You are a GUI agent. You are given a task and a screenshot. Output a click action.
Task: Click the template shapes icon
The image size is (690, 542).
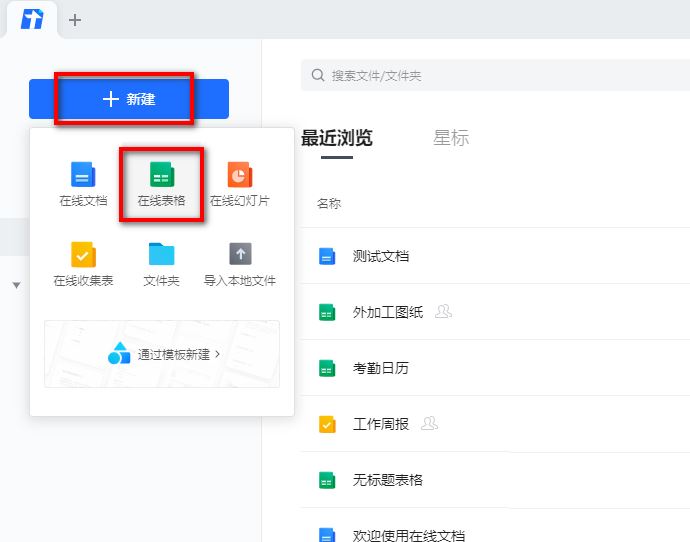pos(119,353)
